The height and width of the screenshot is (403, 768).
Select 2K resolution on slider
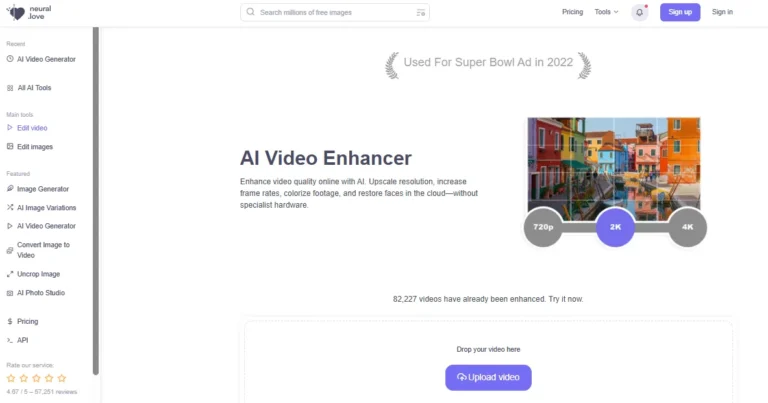click(615, 227)
